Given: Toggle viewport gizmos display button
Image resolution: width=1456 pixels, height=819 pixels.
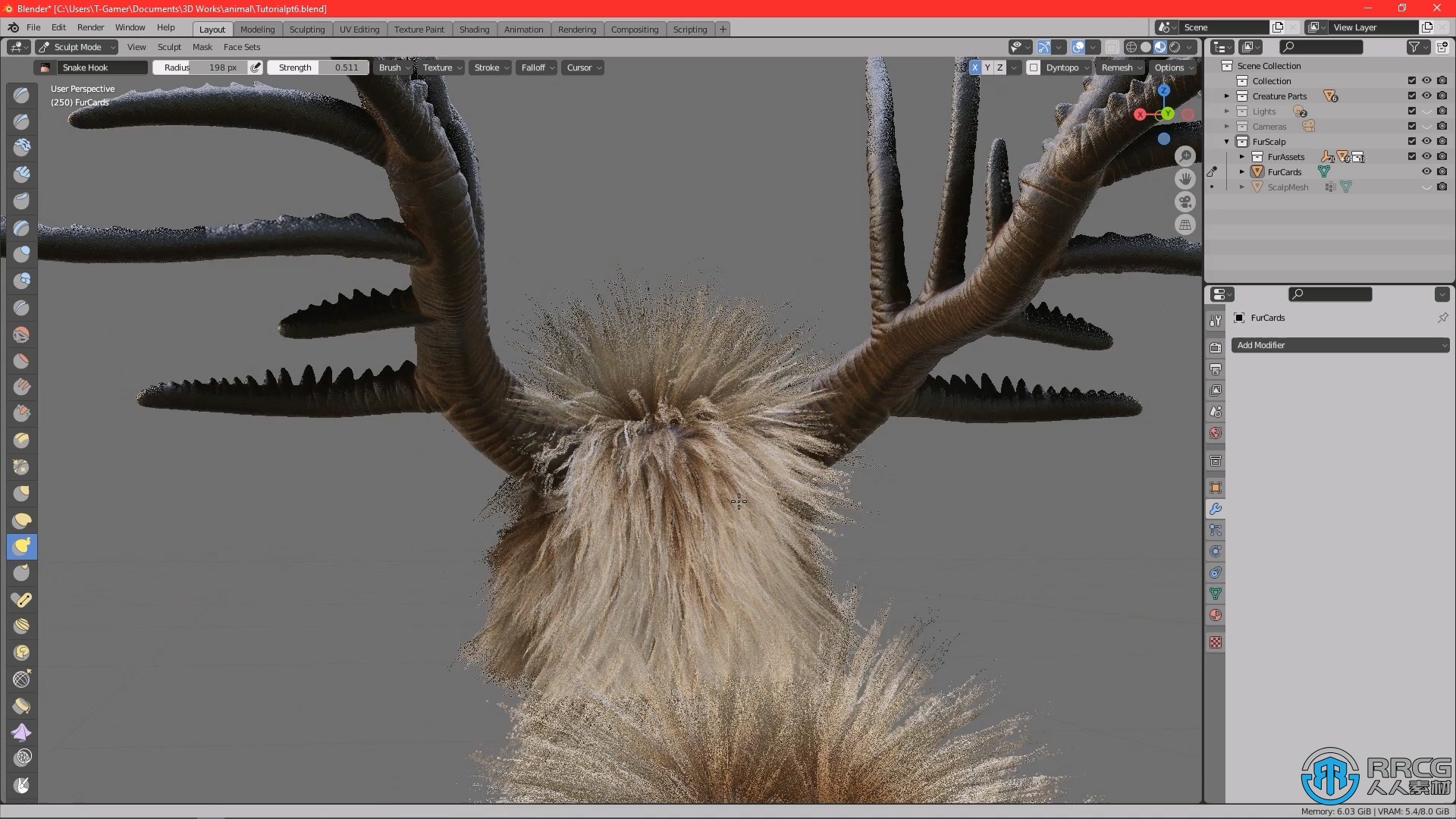Looking at the screenshot, I should pyautogui.click(x=1043, y=47).
